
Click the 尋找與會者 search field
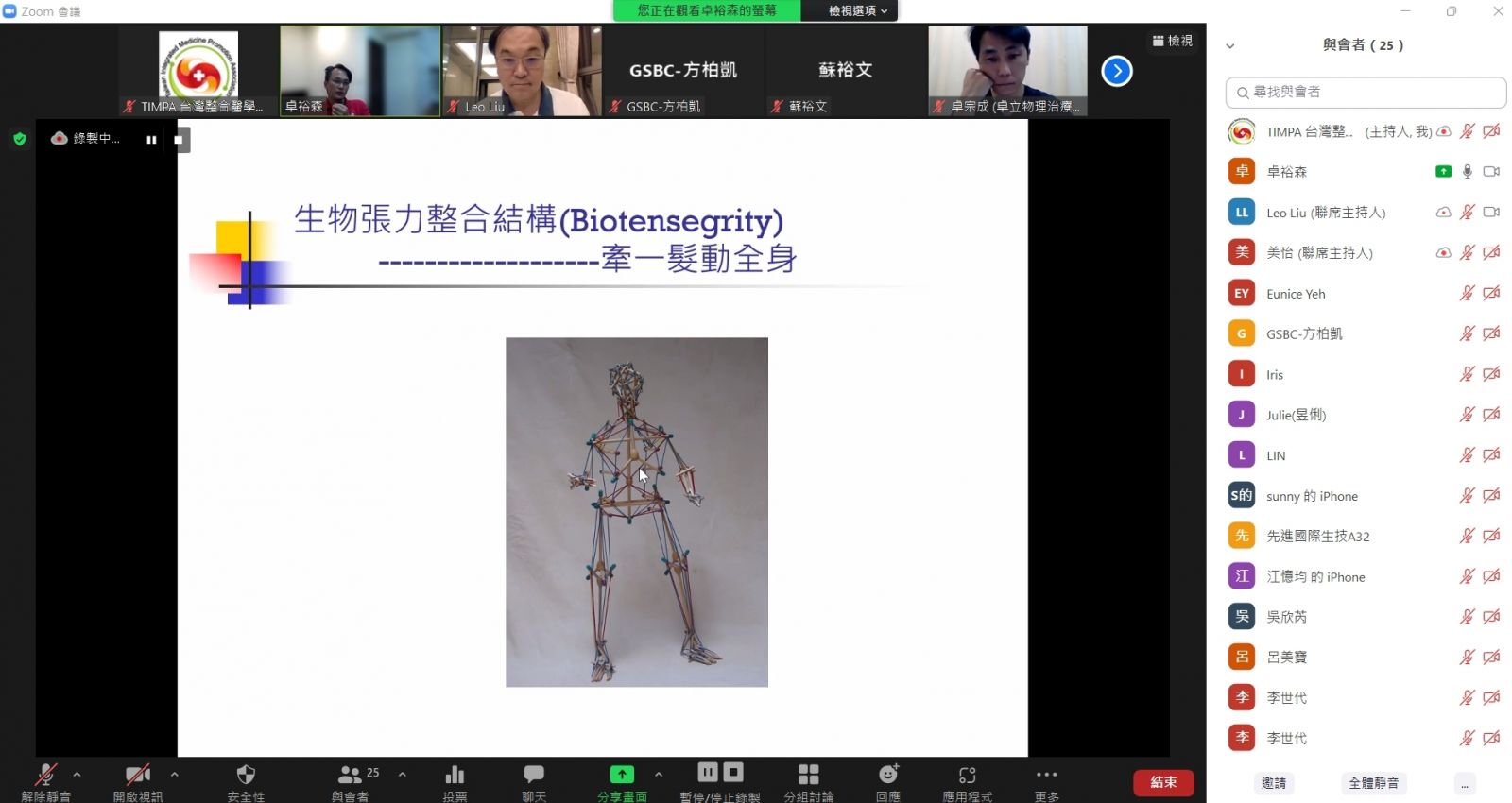[1366, 93]
